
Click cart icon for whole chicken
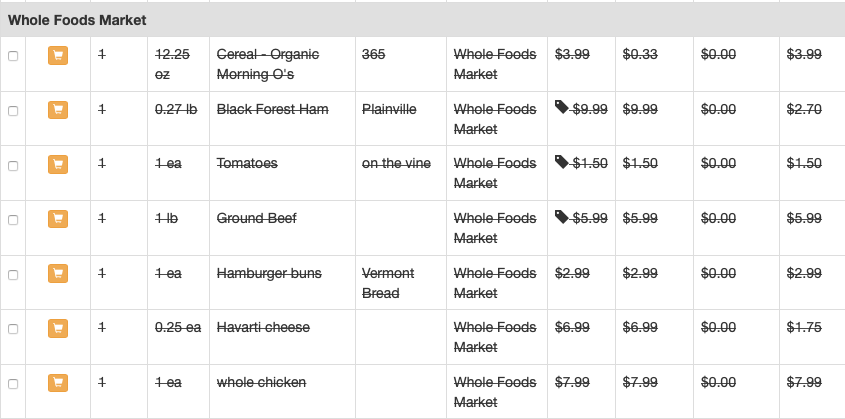(58, 383)
